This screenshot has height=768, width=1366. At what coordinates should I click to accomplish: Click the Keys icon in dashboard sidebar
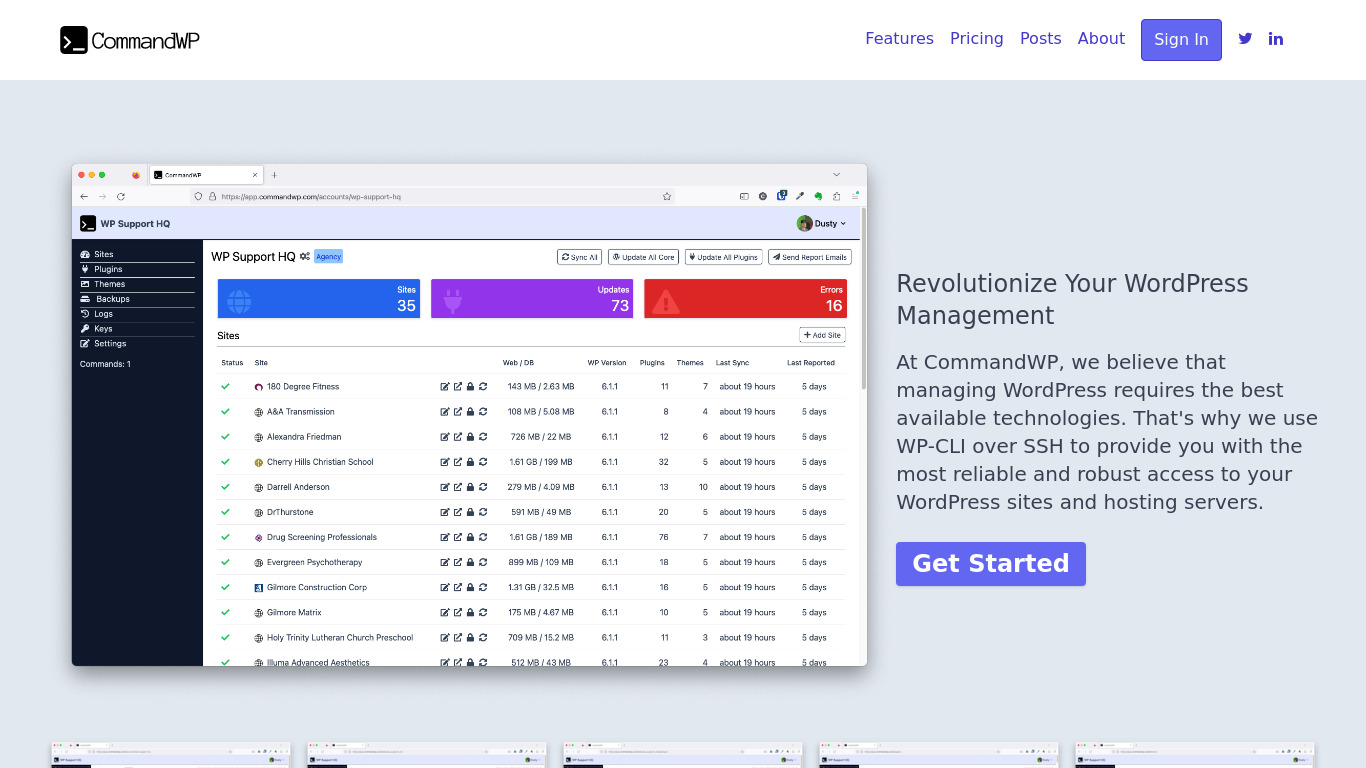pos(86,328)
